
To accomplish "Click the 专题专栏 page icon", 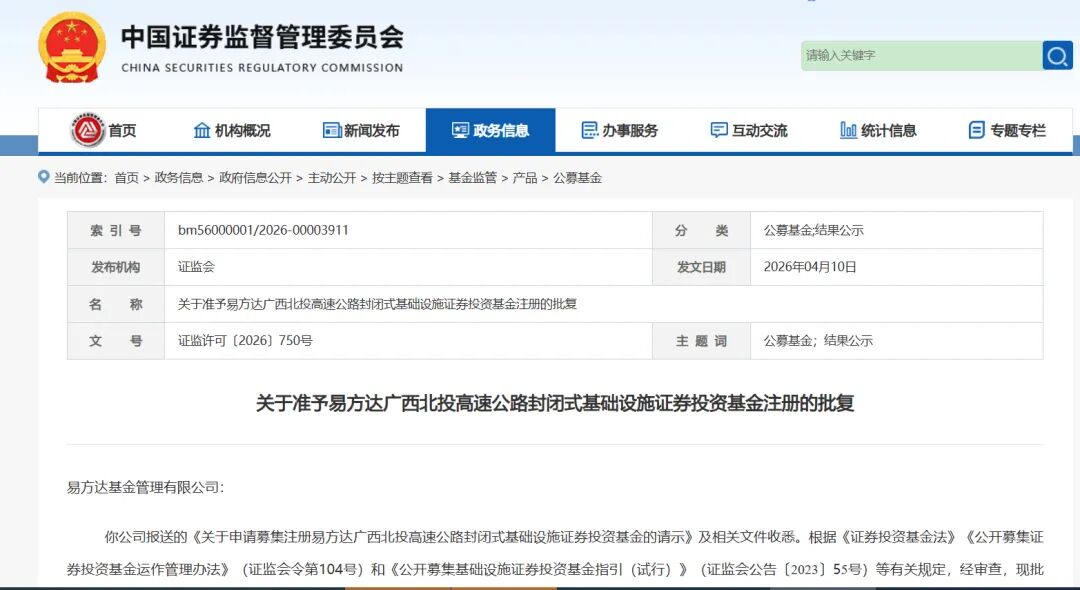I will click(977, 130).
